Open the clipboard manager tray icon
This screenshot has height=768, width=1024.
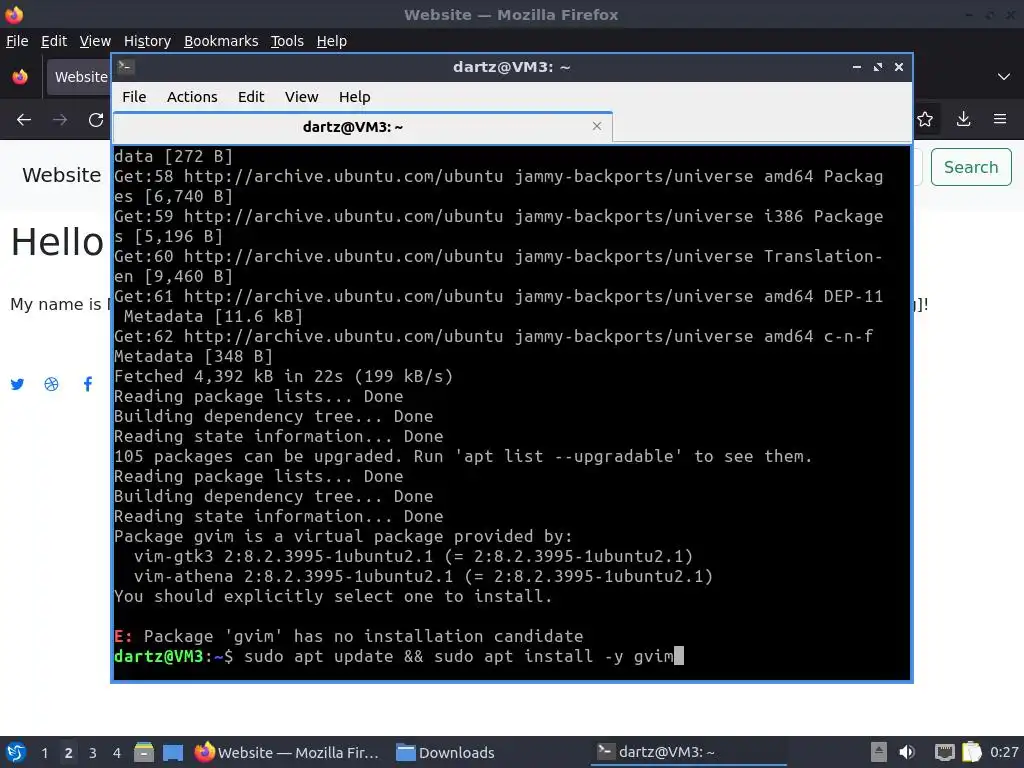point(972,752)
